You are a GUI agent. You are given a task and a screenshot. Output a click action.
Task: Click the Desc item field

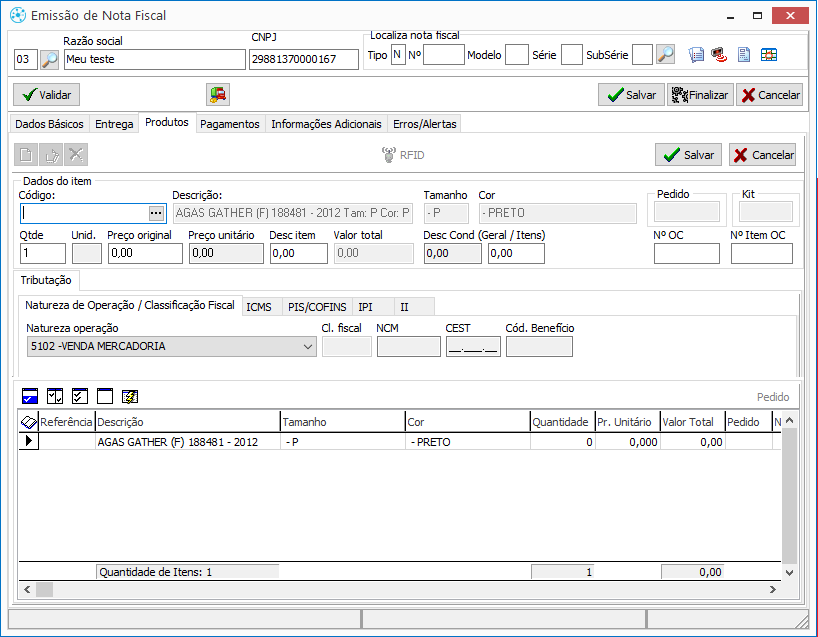[x=298, y=254]
